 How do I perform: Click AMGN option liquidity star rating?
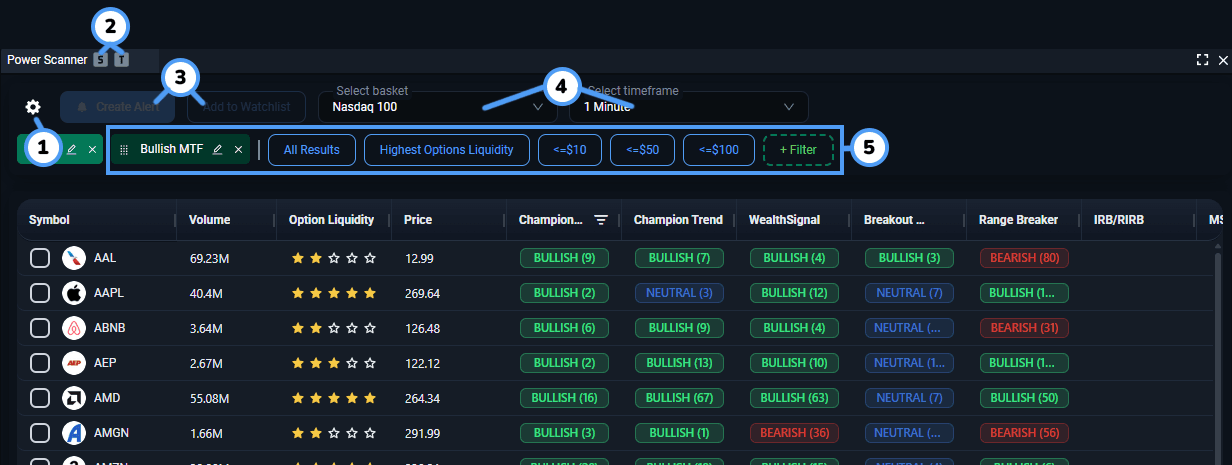[334, 433]
